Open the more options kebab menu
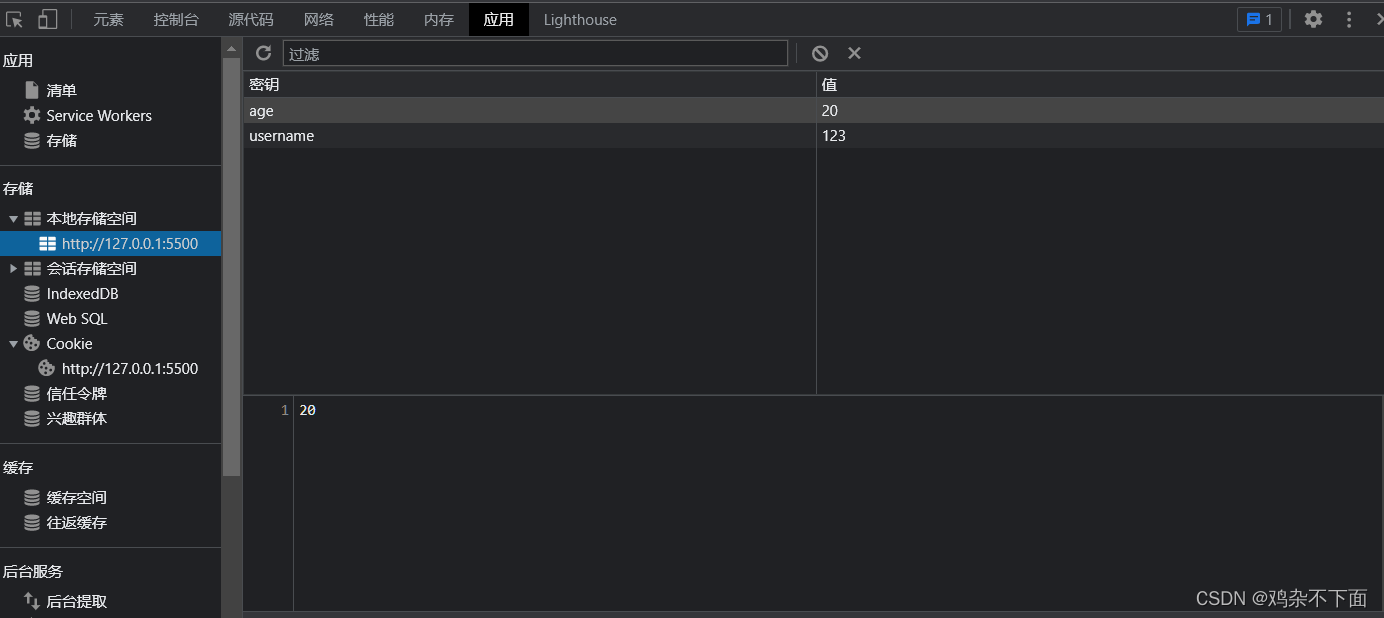Screen dimensions: 1384x618 (x=1349, y=19)
